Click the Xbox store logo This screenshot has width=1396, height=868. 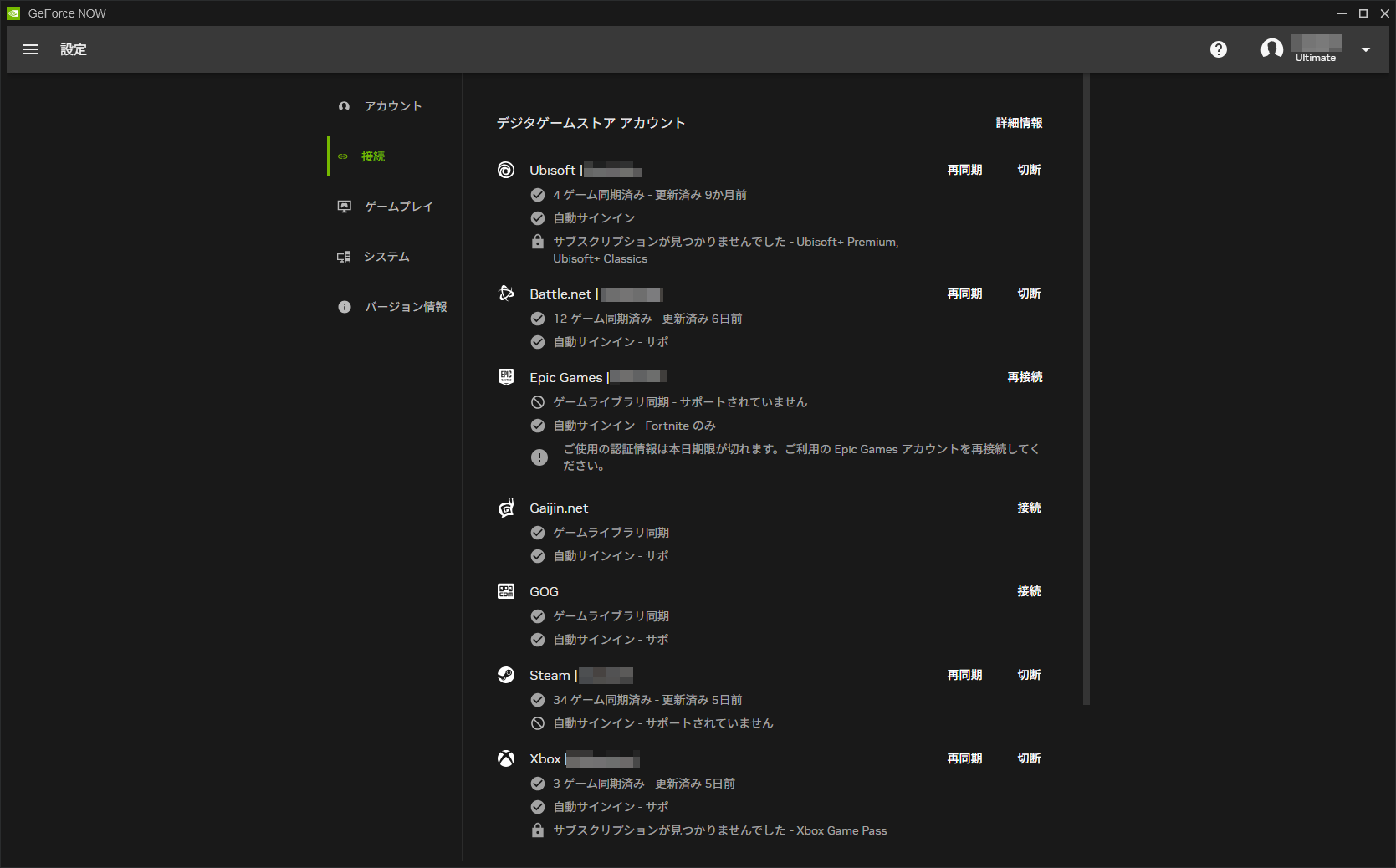(x=506, y=758)
